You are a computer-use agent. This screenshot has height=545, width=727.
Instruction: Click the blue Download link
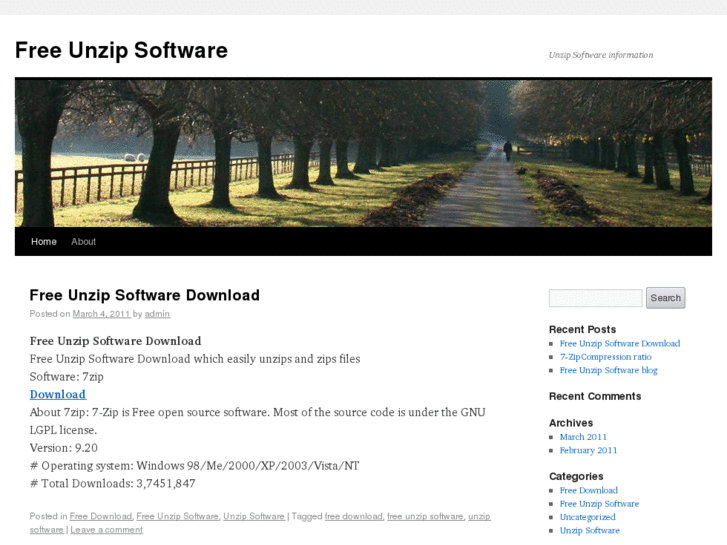click(x=58, y=394)
